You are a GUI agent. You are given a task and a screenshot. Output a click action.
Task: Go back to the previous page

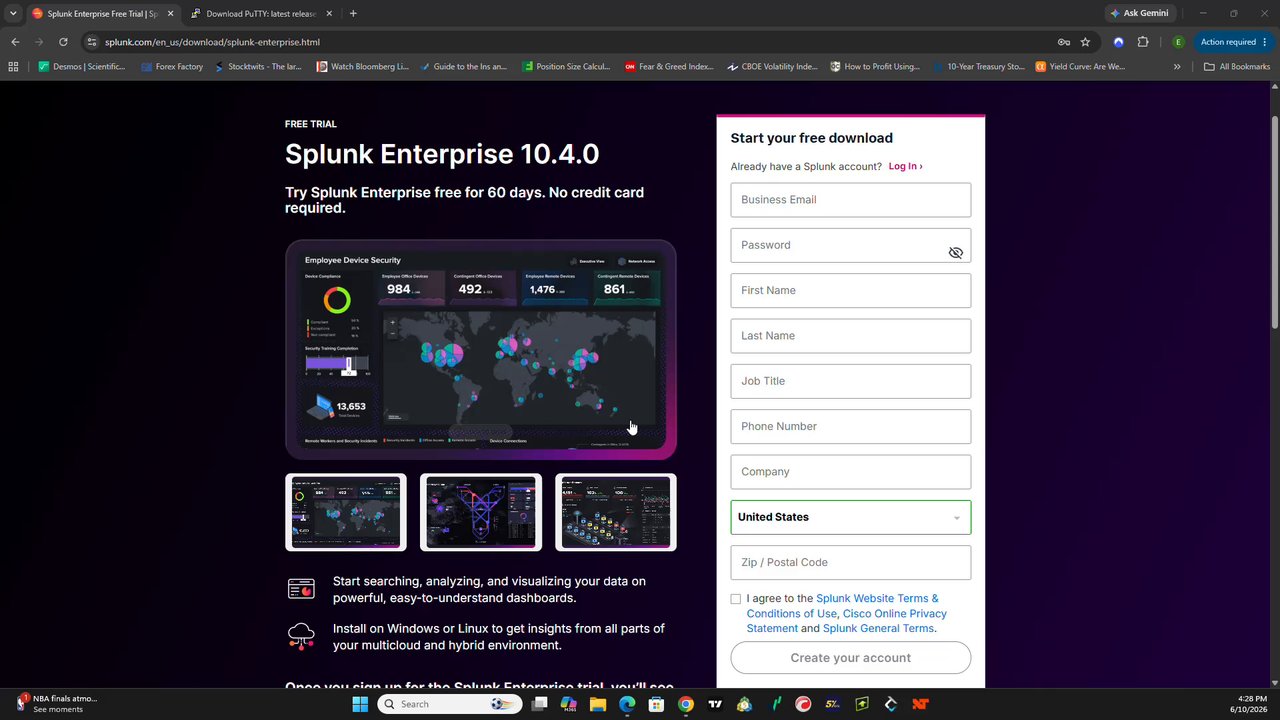coord(15,42)
